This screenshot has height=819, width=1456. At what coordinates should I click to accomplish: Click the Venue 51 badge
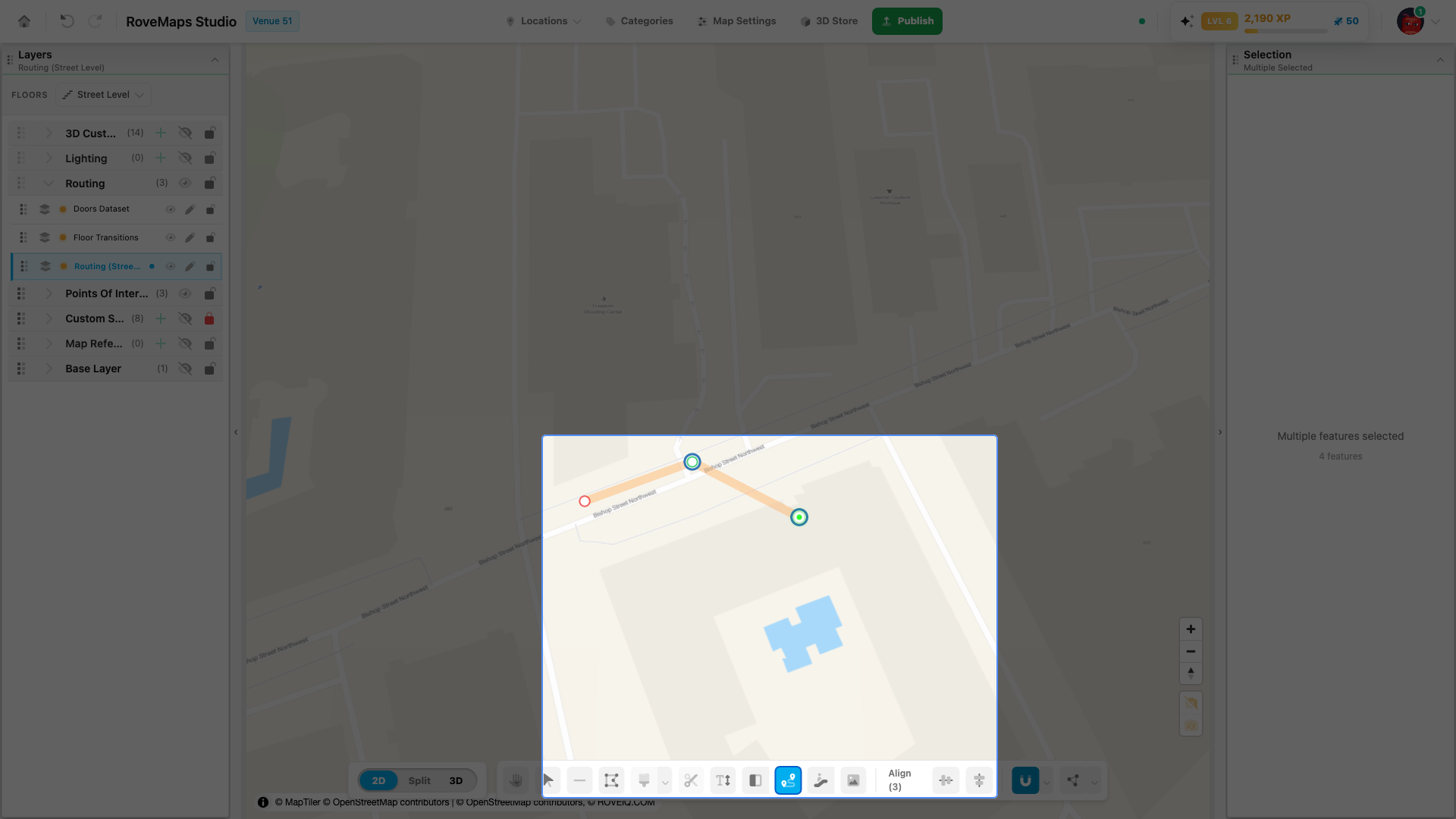tap(272, 21)
